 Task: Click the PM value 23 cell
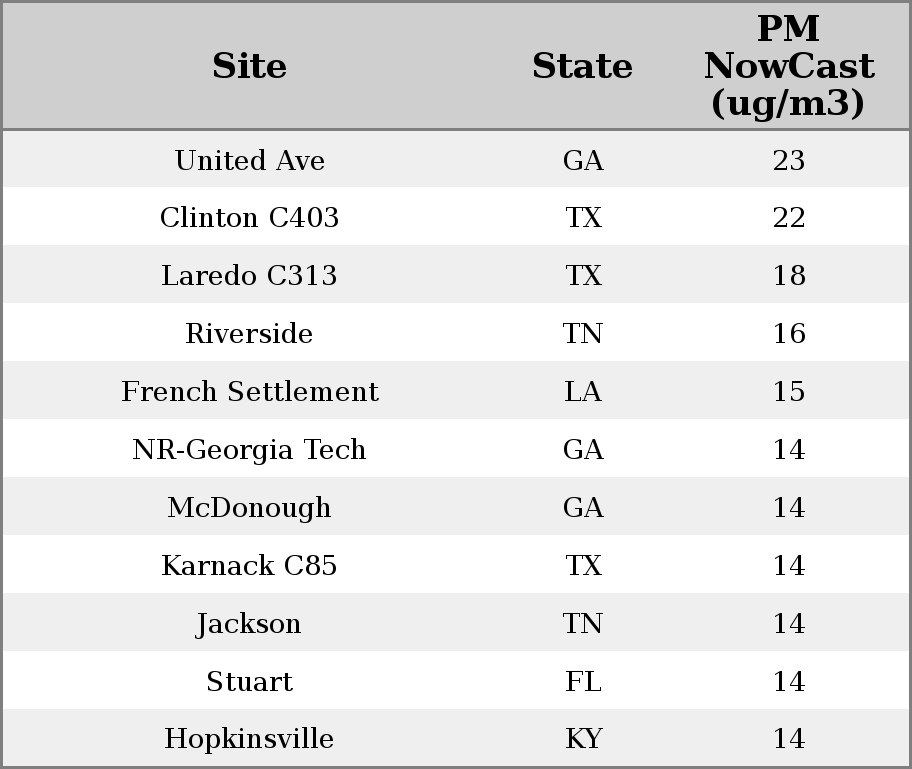[x=788, y=161]
